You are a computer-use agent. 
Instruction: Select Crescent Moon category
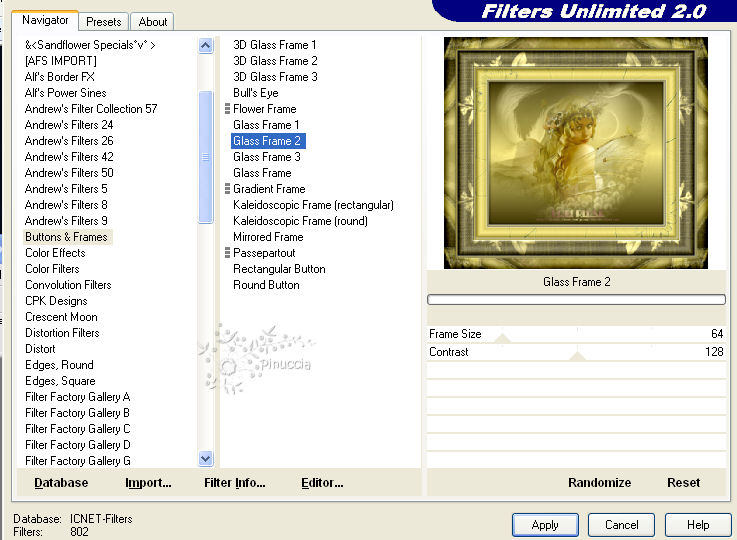(x=62, y=317)
